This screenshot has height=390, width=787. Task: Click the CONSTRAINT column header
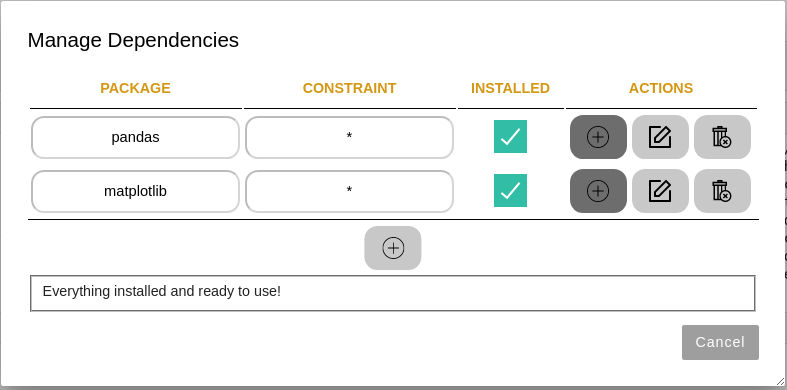click(x=349, y=88)
